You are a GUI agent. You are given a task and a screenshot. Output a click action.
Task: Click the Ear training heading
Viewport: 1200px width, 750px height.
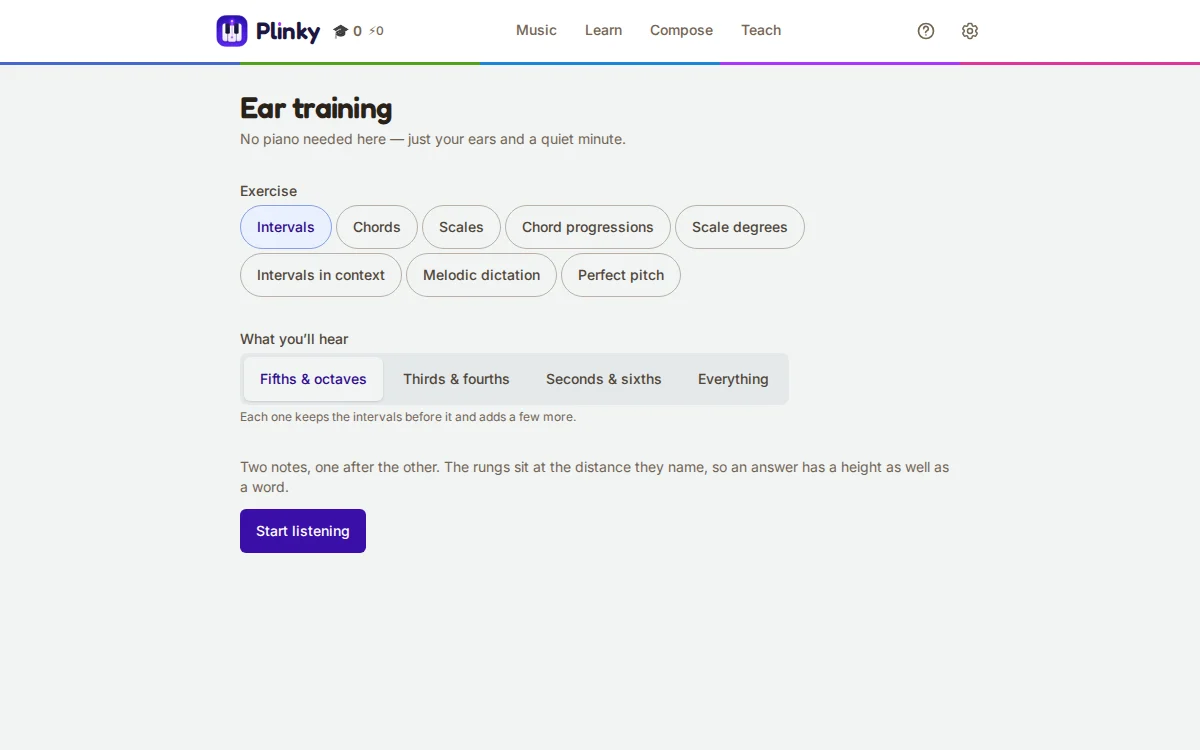pyautogui.click(x=316, y=108)
